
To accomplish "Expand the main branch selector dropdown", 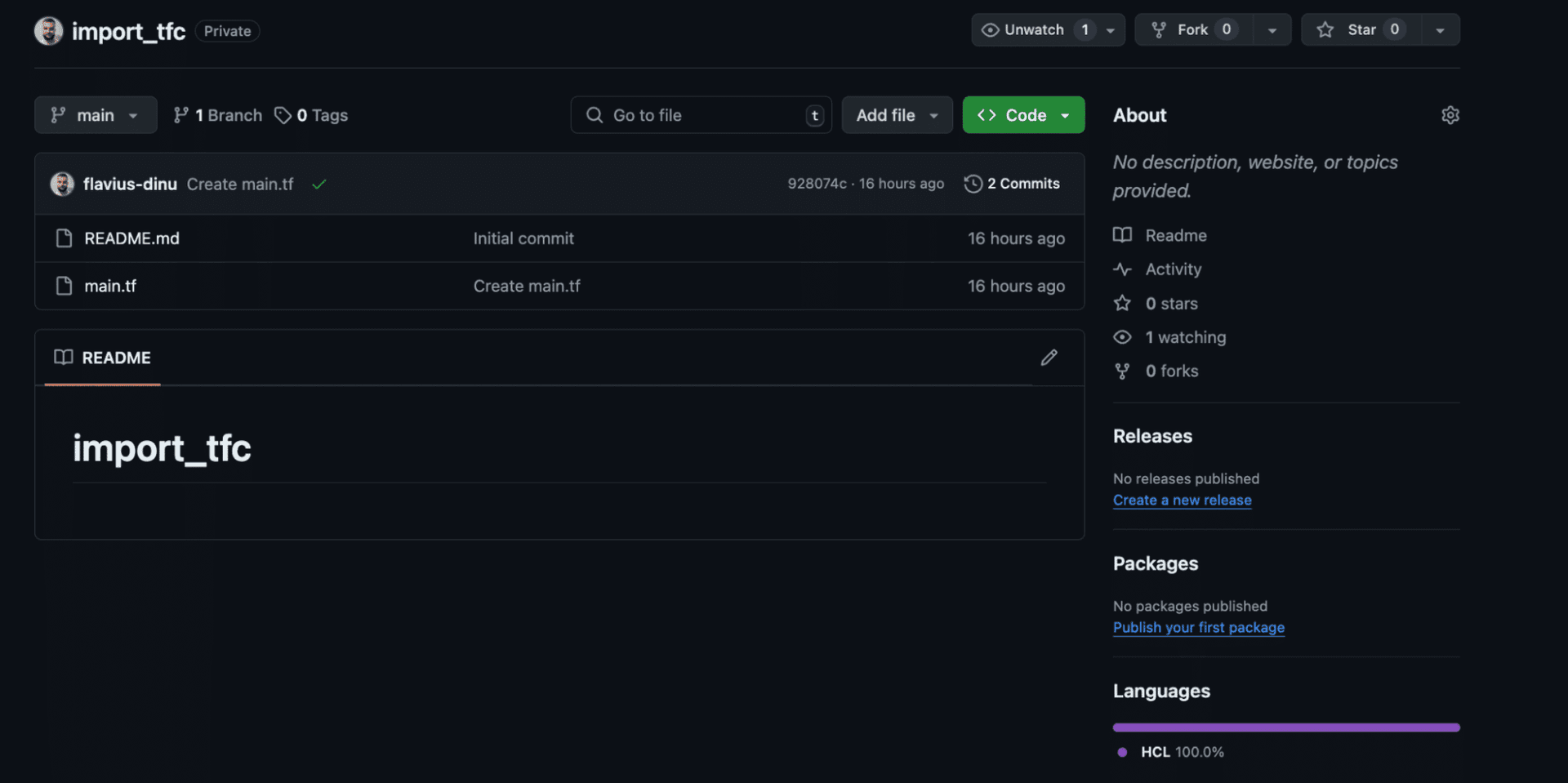I will coord(95,114).
